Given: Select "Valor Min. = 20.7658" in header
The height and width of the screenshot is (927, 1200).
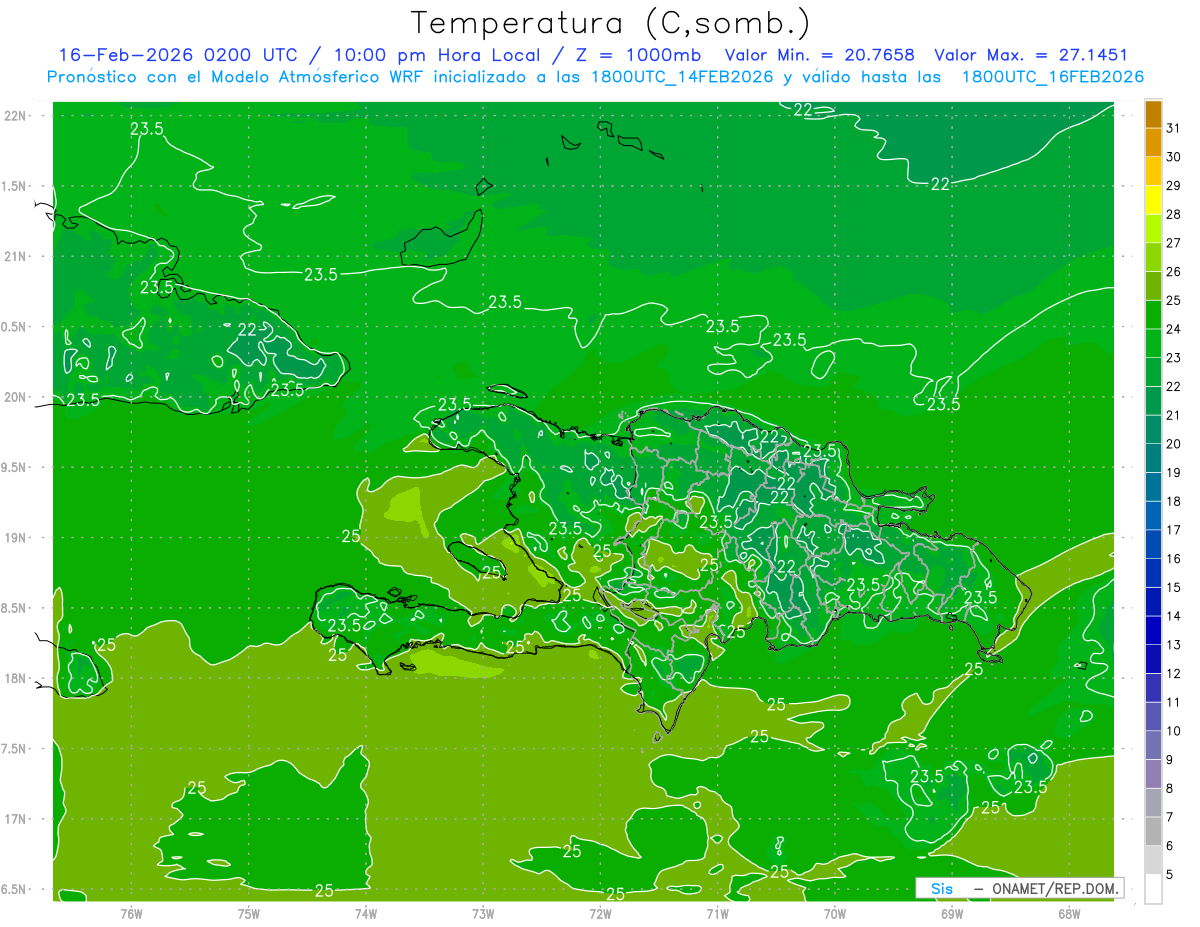Looking at the screenshot, I should click(x=820, y=55).
